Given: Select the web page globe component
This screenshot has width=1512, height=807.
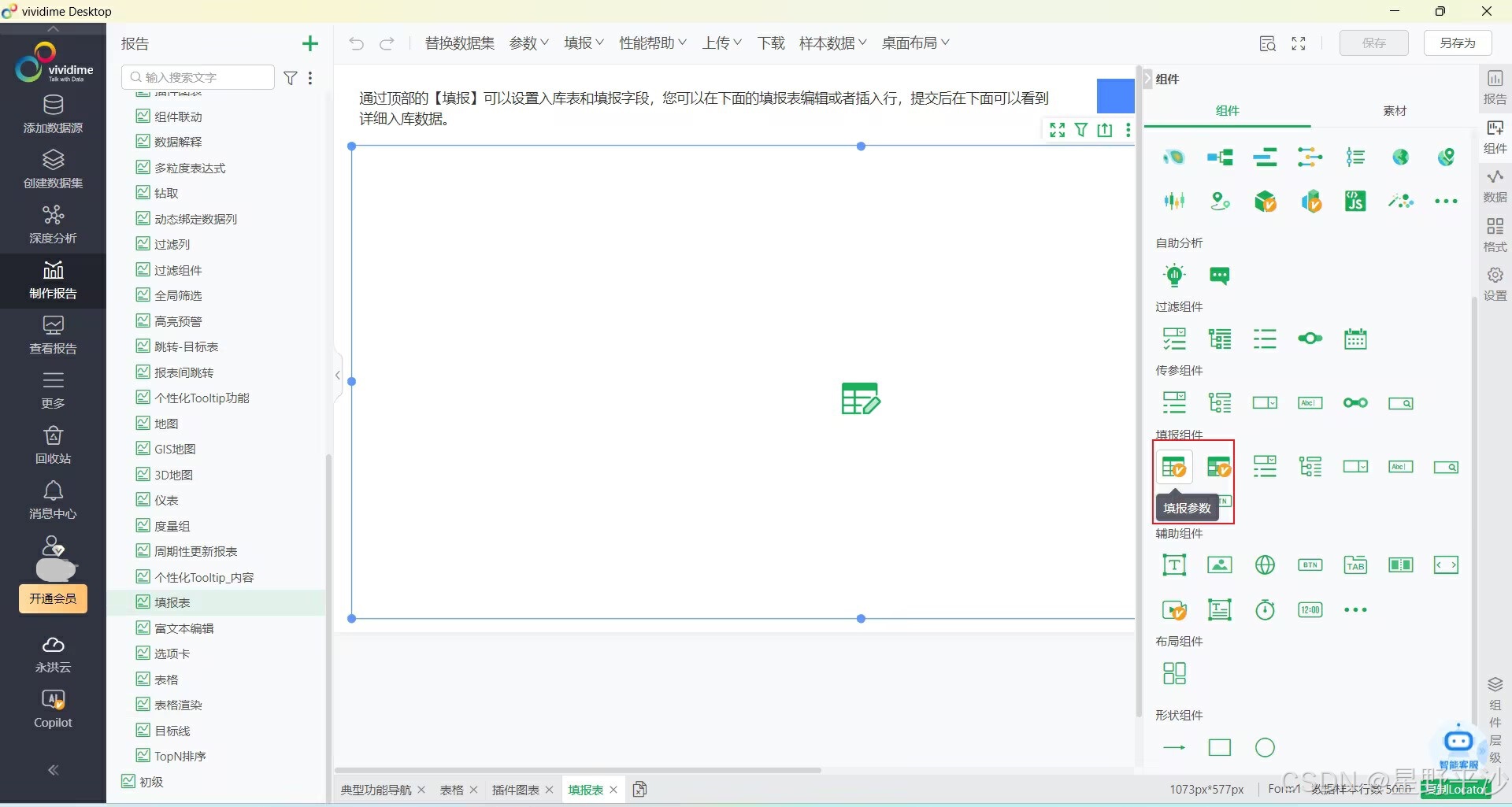Looking at the screenshot, I should pyautogui.click(x=1265, y=565).
